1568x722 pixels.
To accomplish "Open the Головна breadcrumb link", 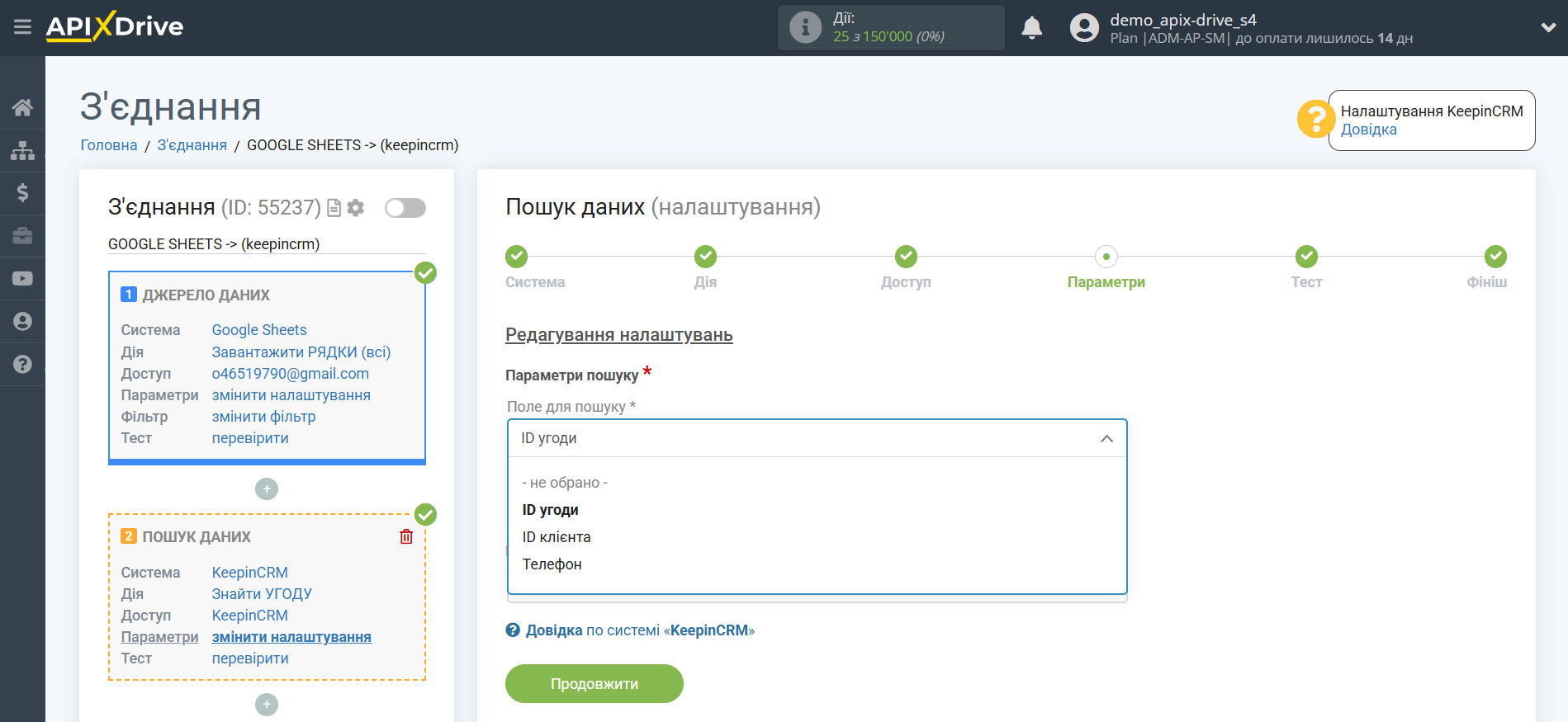I will point(109,145).
